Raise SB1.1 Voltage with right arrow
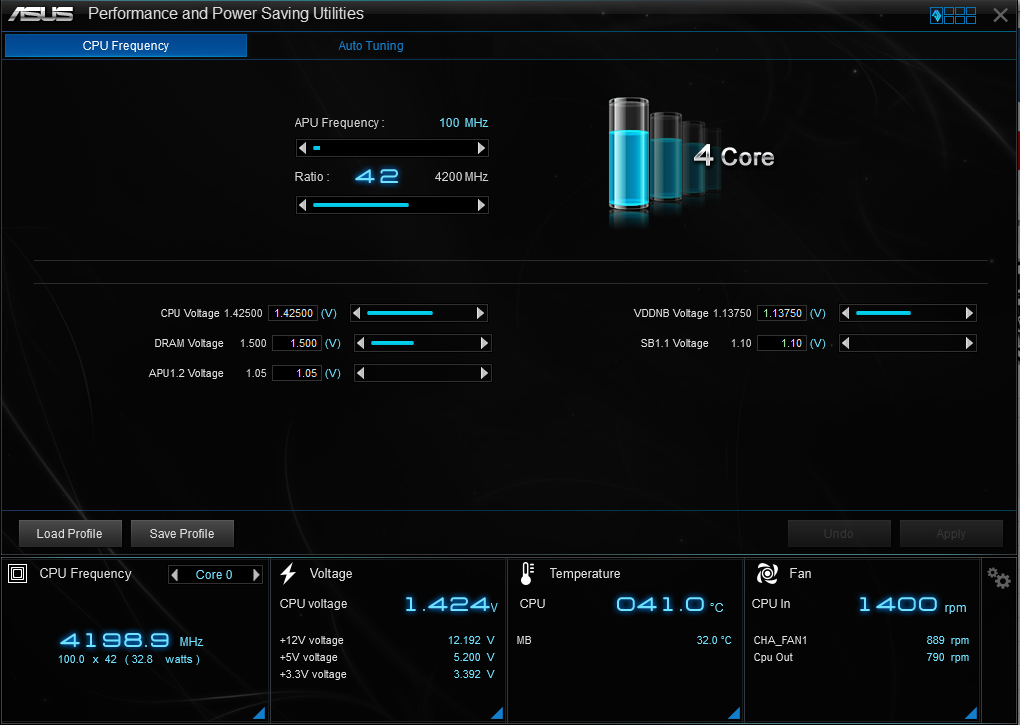The image size is (1020, 725). click(x=969, y=343)
